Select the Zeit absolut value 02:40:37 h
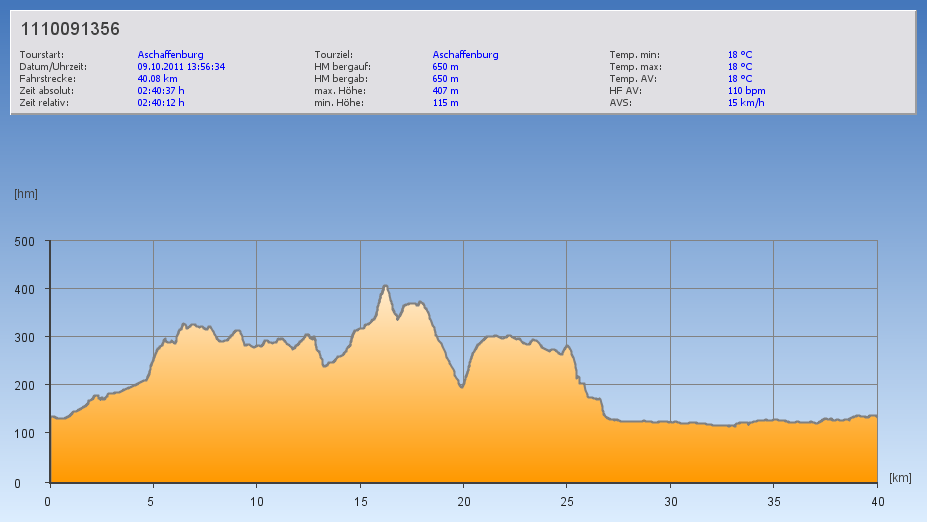 pos(161,91)
